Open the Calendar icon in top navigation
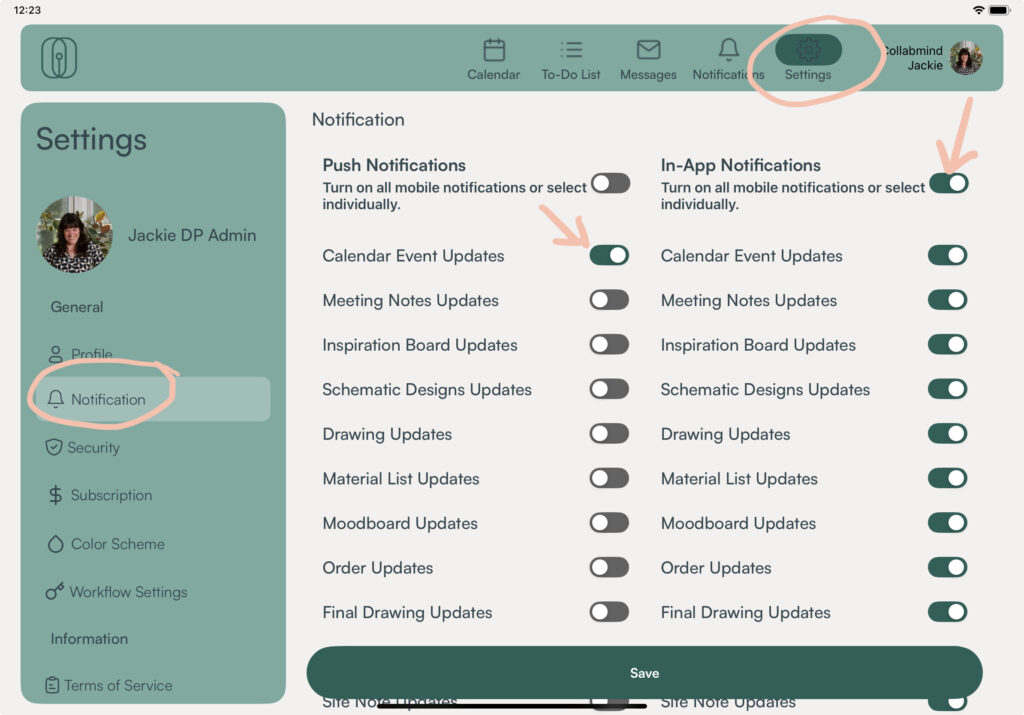The width and height of the screenshot is (1024, 715). pyautogui.click(x=494, y=50)
